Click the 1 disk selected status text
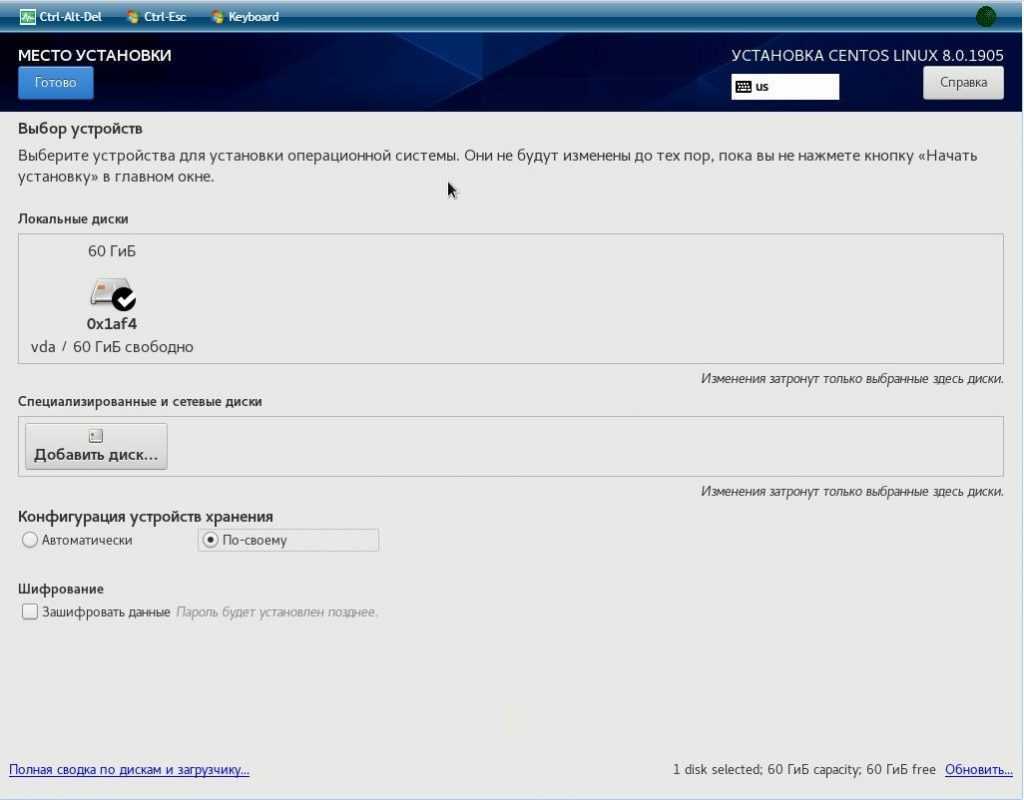Screen dimensions: 1024x800 click(x=804, y=769)
